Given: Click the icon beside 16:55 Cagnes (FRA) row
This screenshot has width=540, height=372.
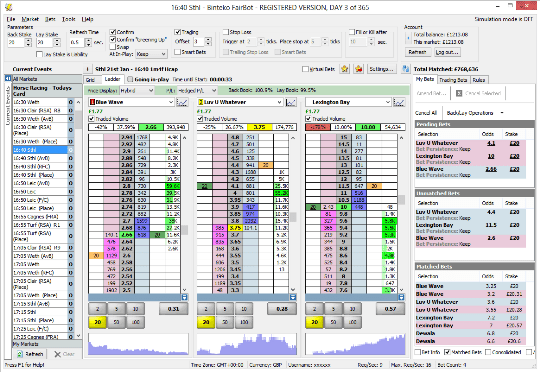Looking at the screenshot, I should pos(71,216).
